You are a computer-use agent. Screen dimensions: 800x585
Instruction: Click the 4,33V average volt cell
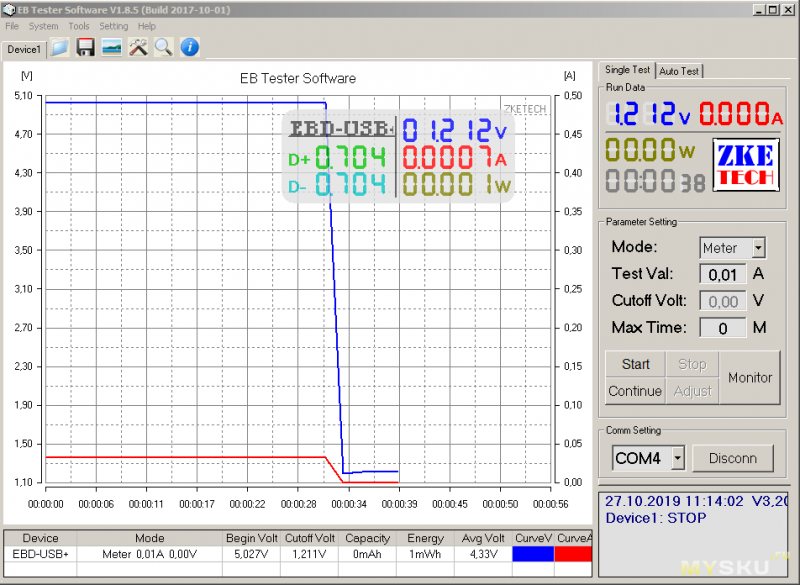click(x=483, y=554)
